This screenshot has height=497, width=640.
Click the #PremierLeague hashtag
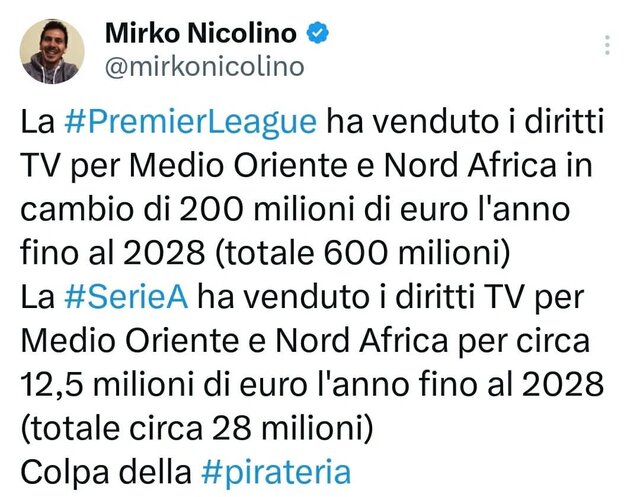tap(190, 122)
